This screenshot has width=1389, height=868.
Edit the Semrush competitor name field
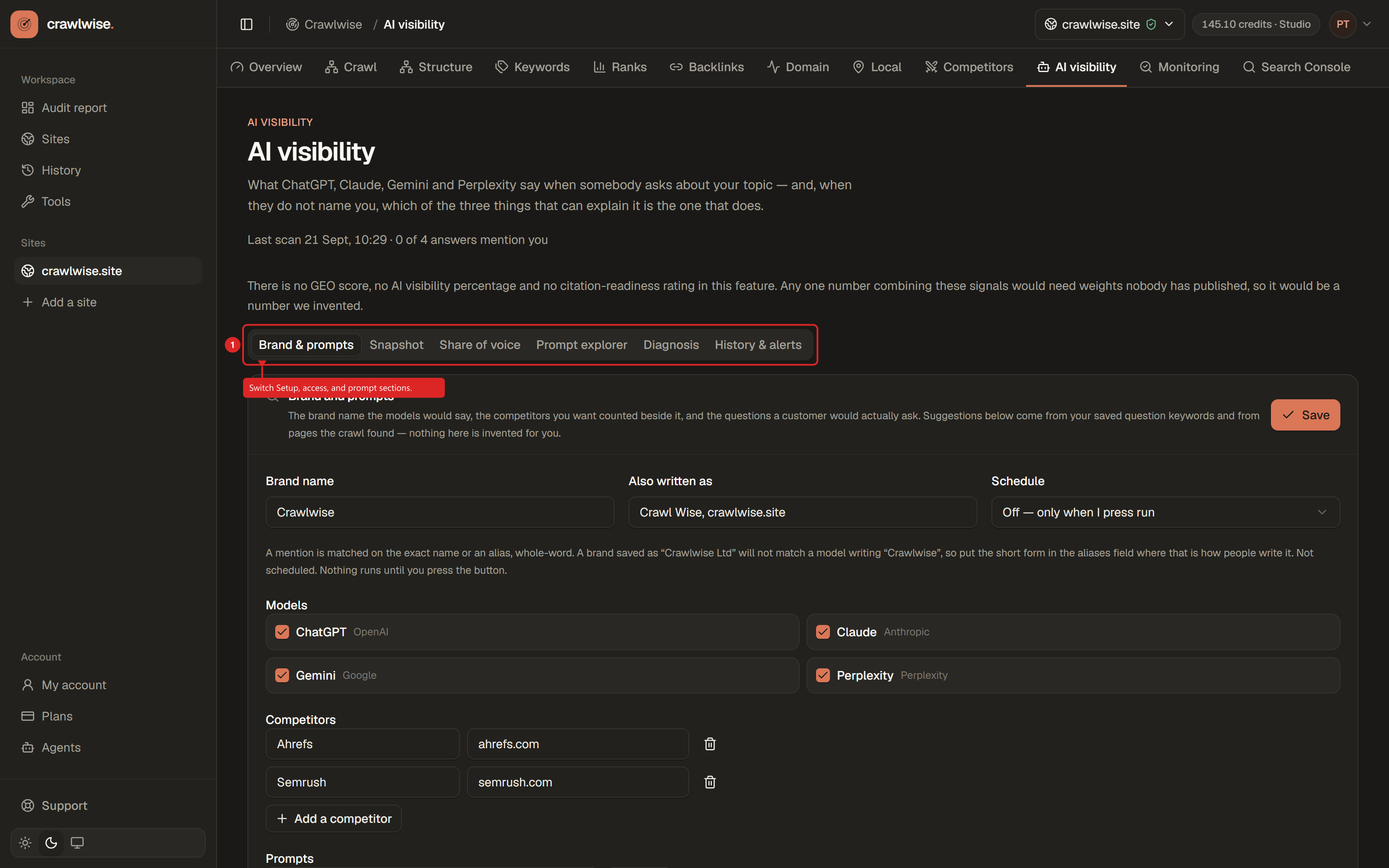coord(363,782)
